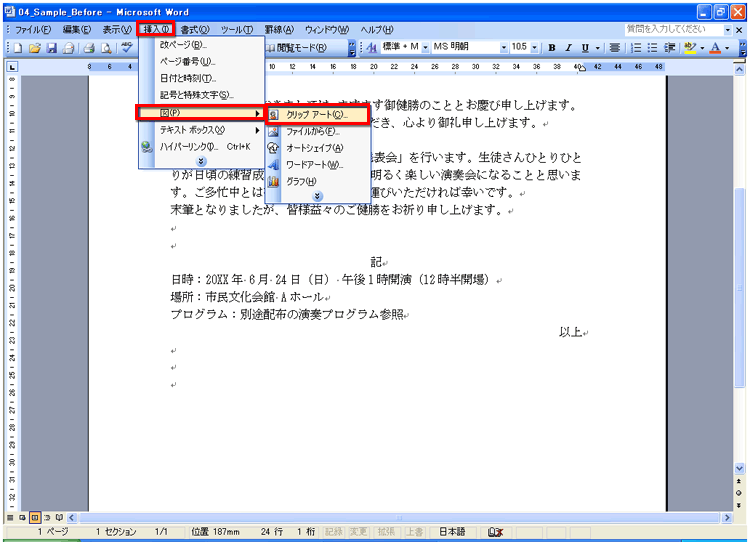Click the 日本語 language status entry
The image size is (750, 542).
(452, 531)
